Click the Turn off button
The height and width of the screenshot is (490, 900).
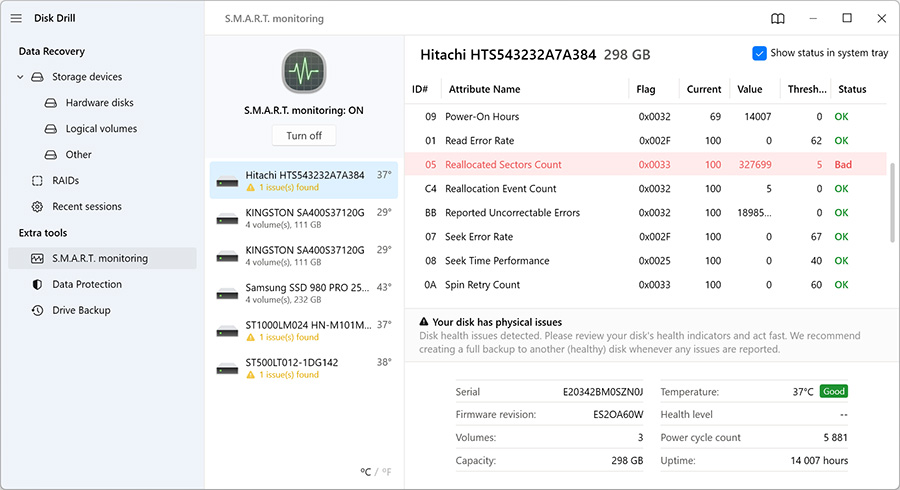(303, 136)
